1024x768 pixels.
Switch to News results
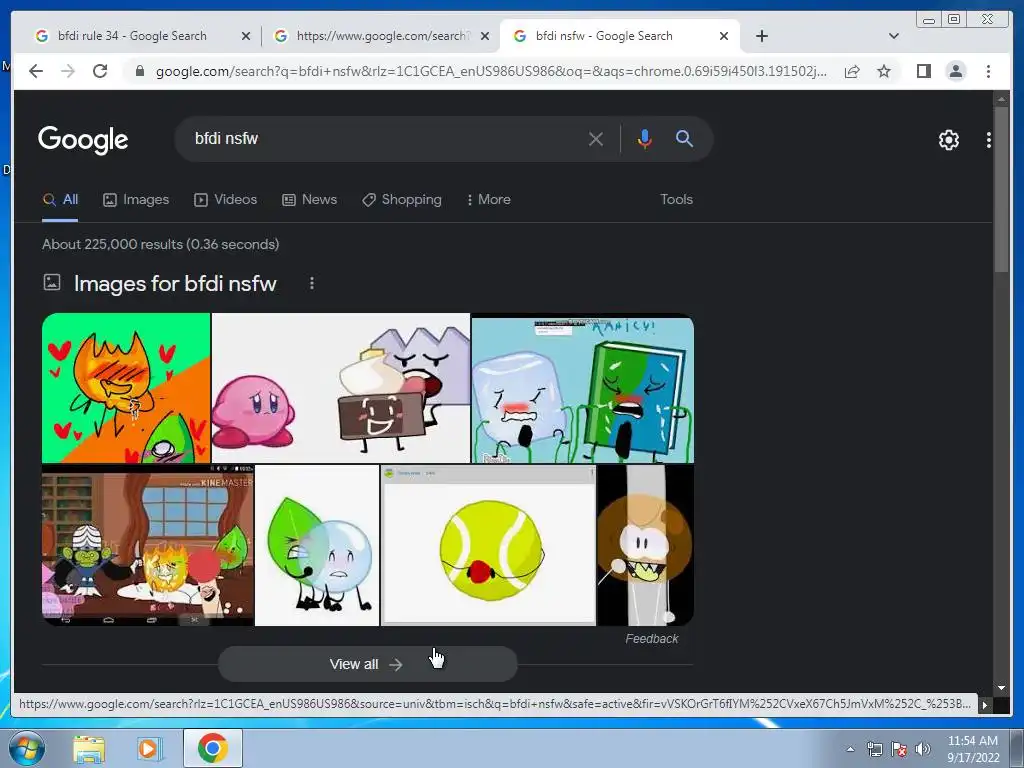point(310,200)
